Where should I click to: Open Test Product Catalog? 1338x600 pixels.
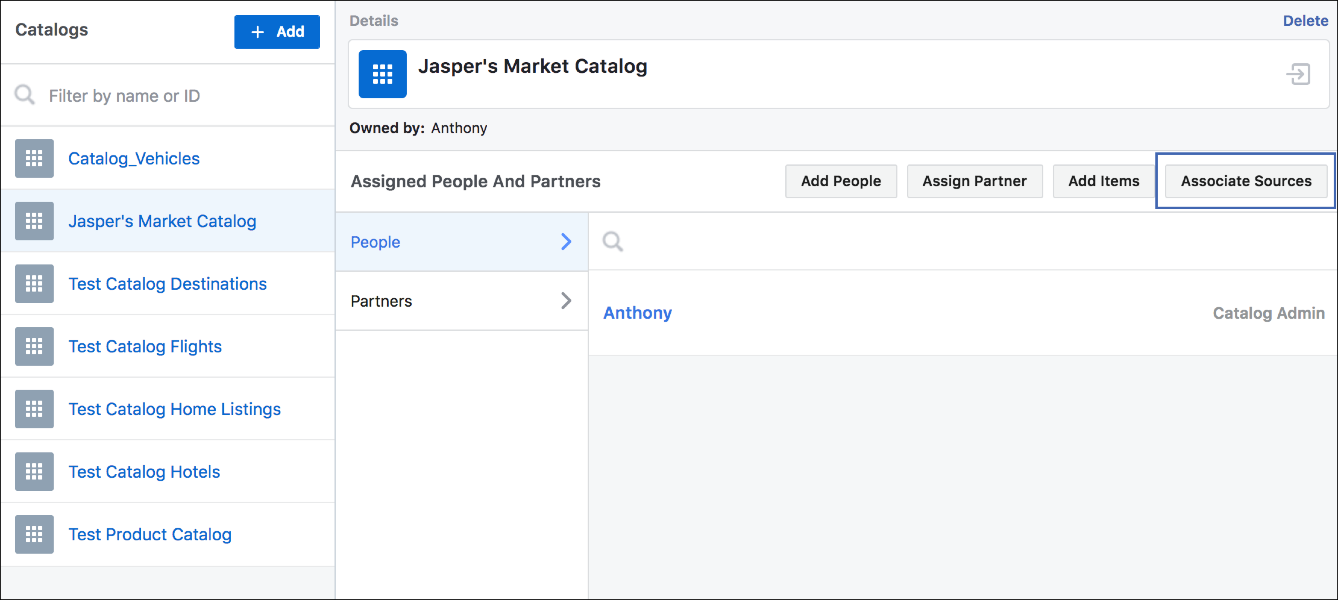(x=150, y=534)
